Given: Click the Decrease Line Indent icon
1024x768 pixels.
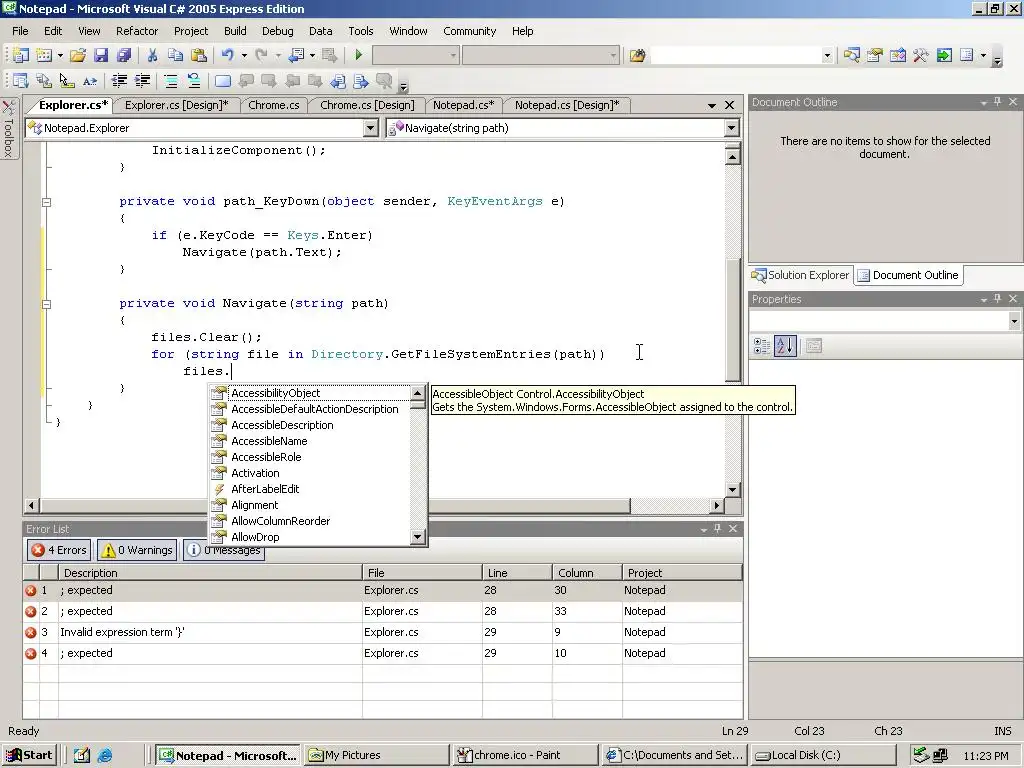Looking at the screenshot, I should [x=119, y=81].
